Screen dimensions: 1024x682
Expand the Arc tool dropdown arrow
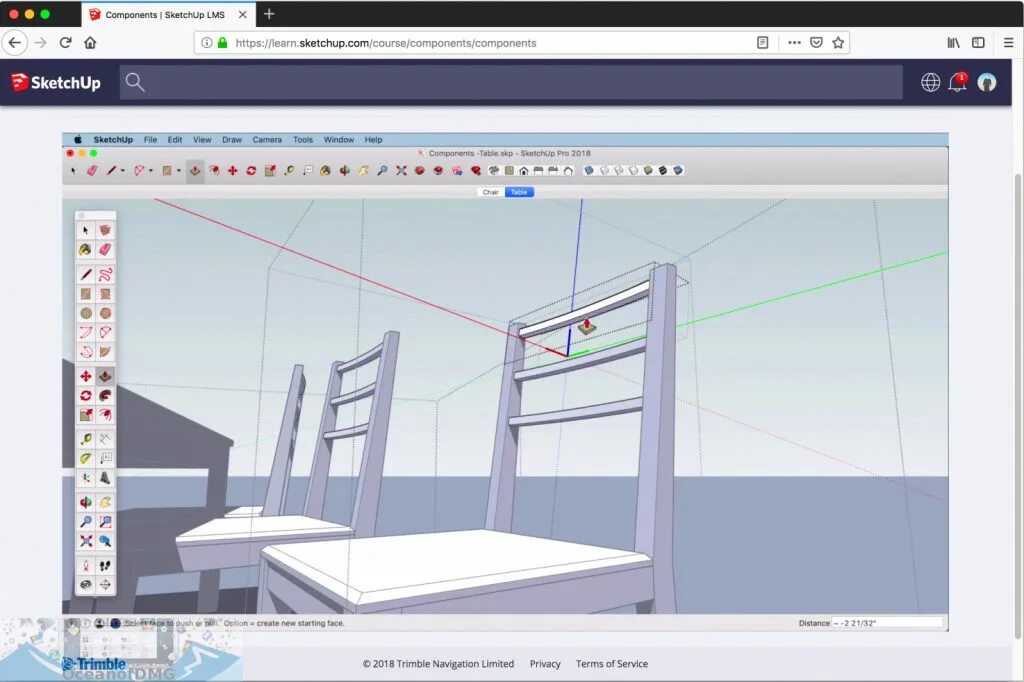pyautogui.click(x=151, y=171)
